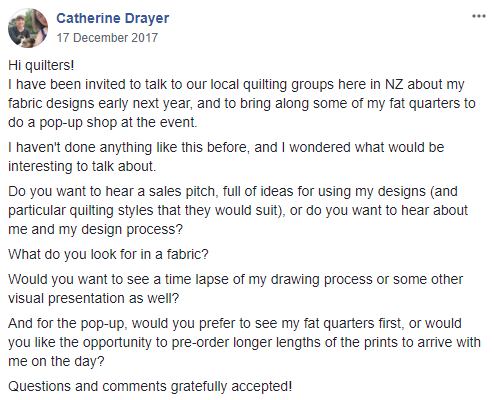Click the line beginning "I have been invited"
494x400 pixels.
point(236,85)
